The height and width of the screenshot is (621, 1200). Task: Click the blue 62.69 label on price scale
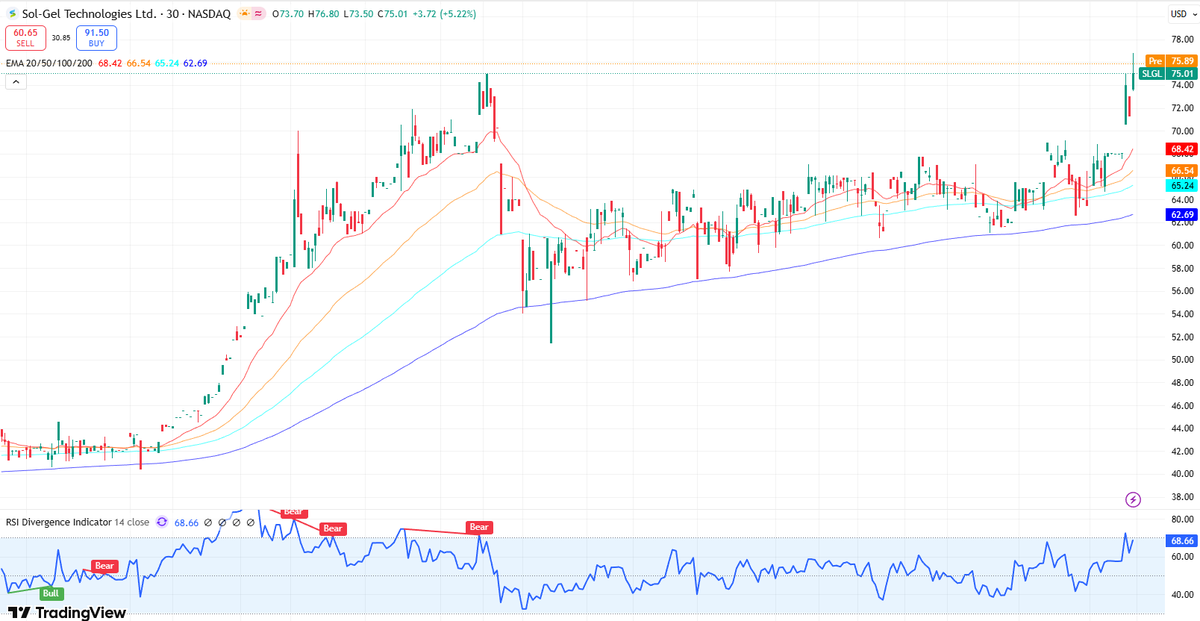1180,215
